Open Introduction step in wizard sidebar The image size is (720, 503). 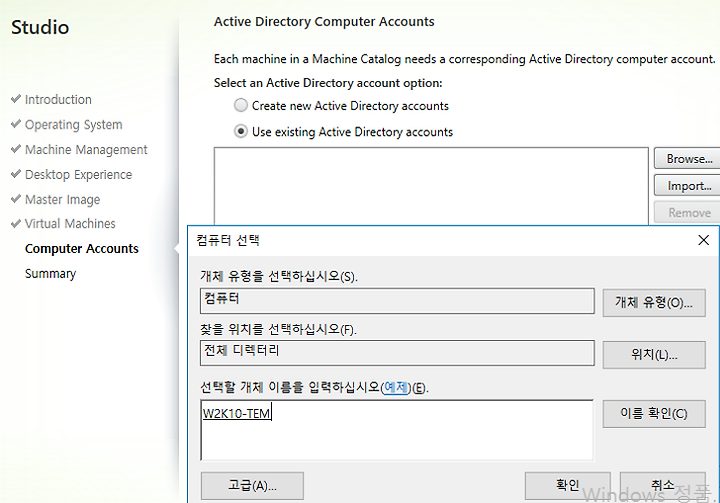pyautogui.click(x=58, y=99)
